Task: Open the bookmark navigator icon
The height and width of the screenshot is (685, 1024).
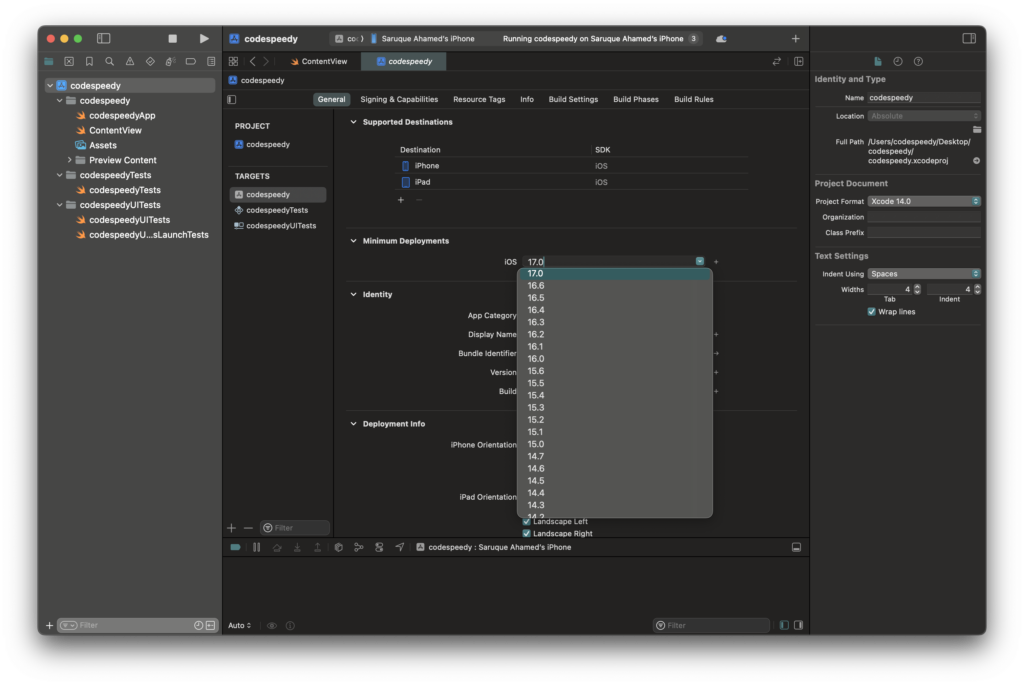Action: (89, 61)
